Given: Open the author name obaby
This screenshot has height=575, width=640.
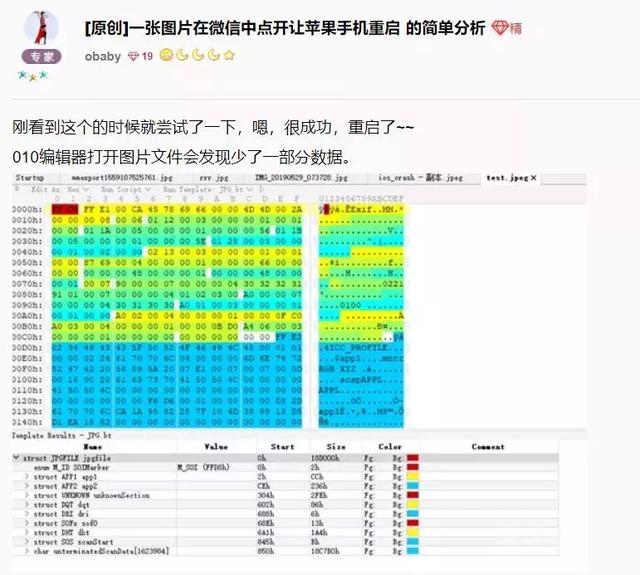Looking at the screenshot, I should coord(103,56).
